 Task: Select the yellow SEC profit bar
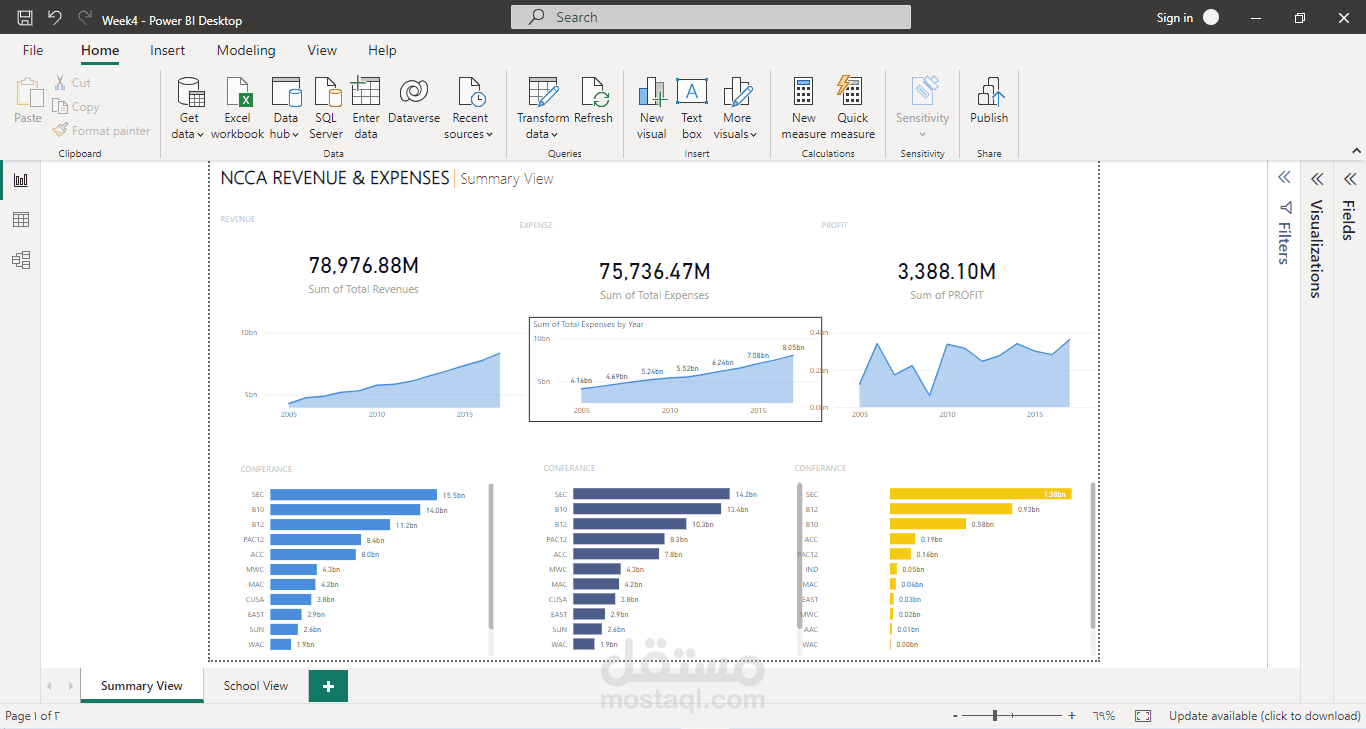[980, 494]
